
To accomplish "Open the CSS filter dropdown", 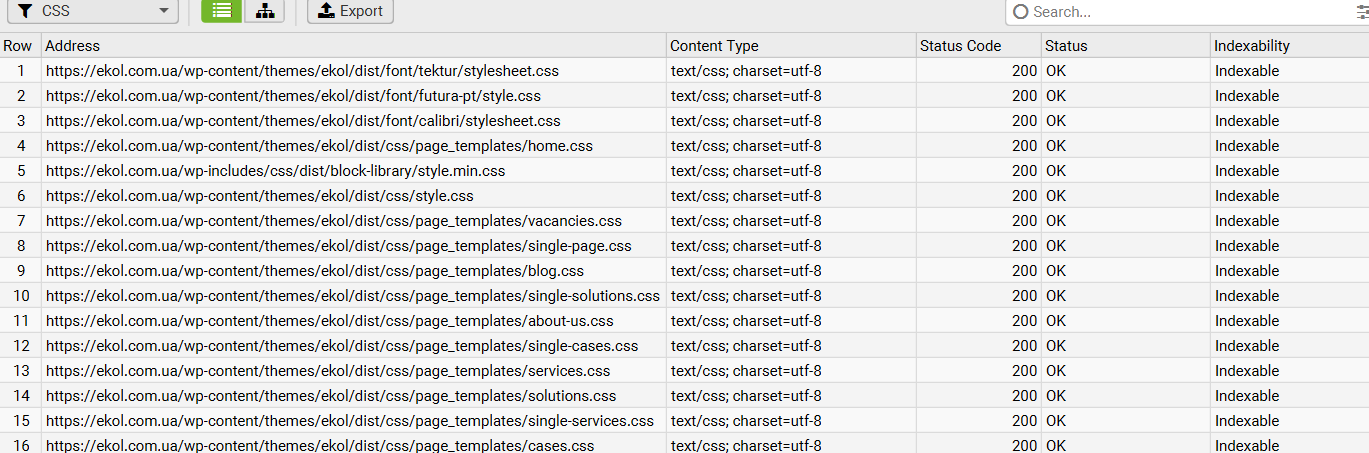I will [x=92, y=11].
